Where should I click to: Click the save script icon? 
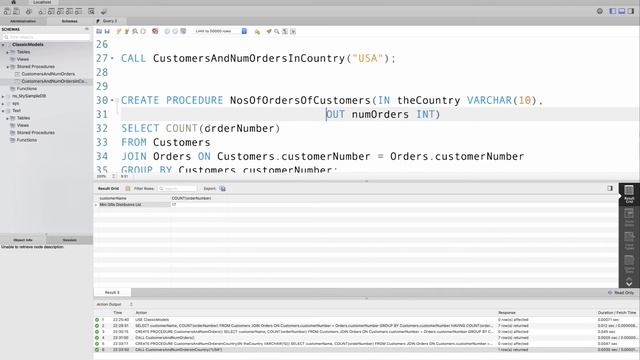(x=107, y=31)
